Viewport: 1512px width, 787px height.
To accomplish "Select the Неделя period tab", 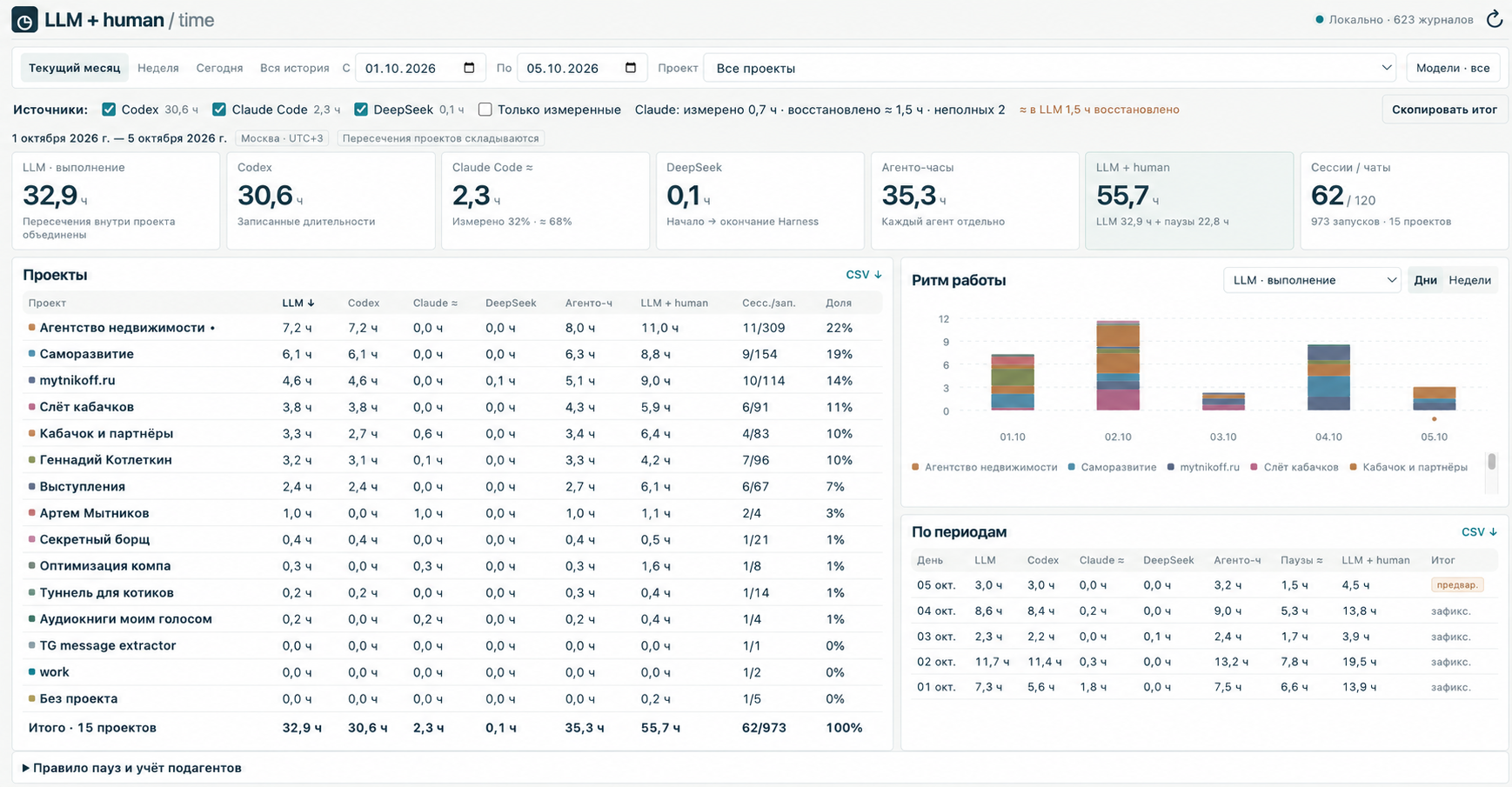I will click(x=158, y=68).
